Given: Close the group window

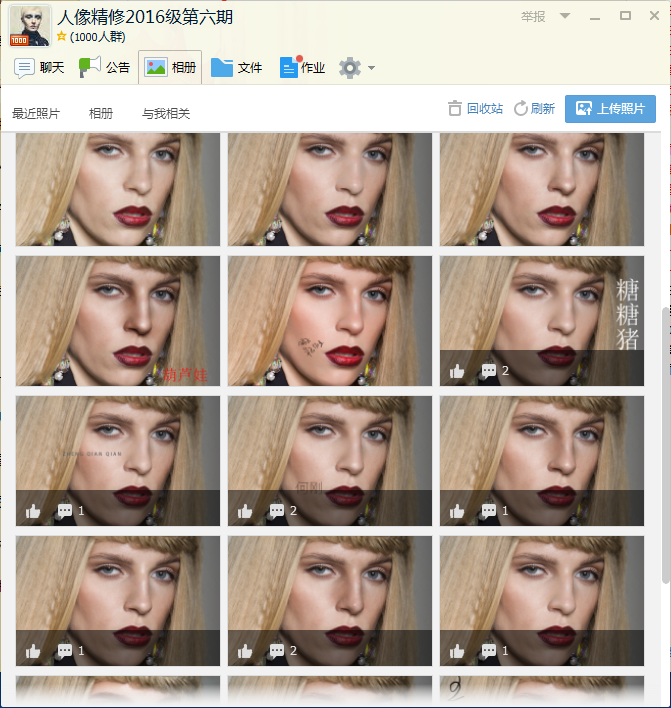Looking at the screenshot, I should click(x=654, y=16).
